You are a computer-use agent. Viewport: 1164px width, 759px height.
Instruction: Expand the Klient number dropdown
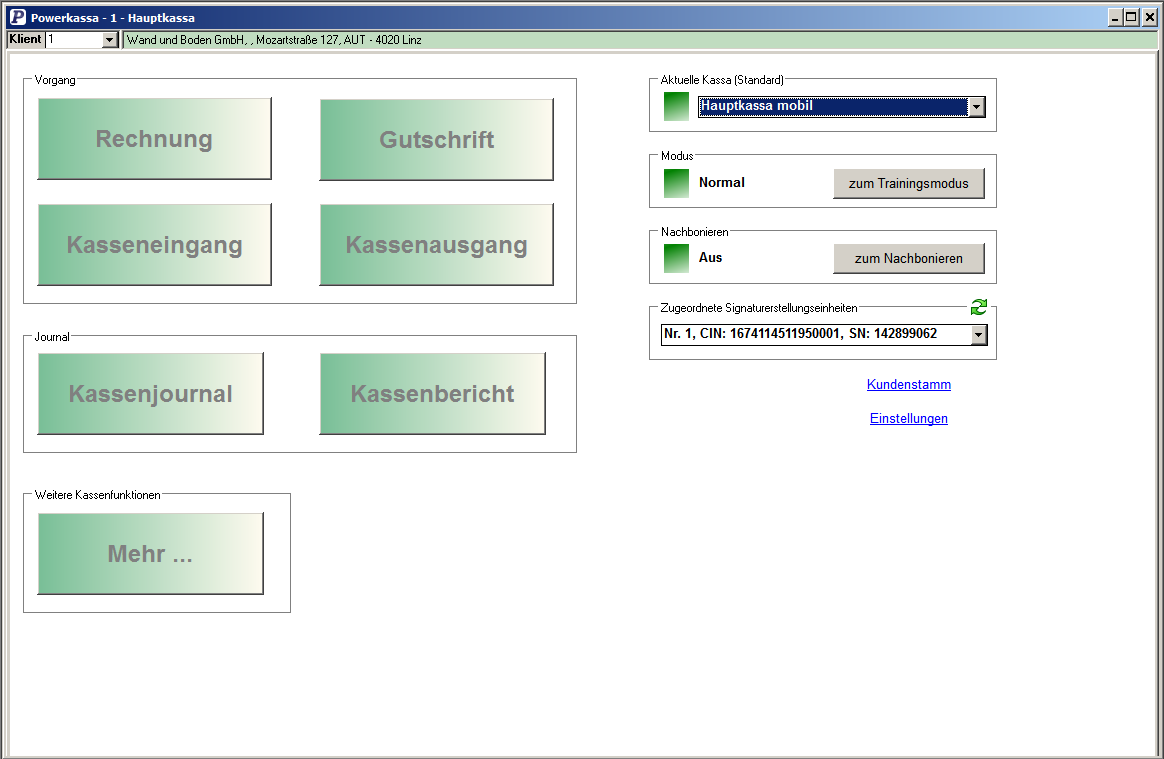point(110,40)
